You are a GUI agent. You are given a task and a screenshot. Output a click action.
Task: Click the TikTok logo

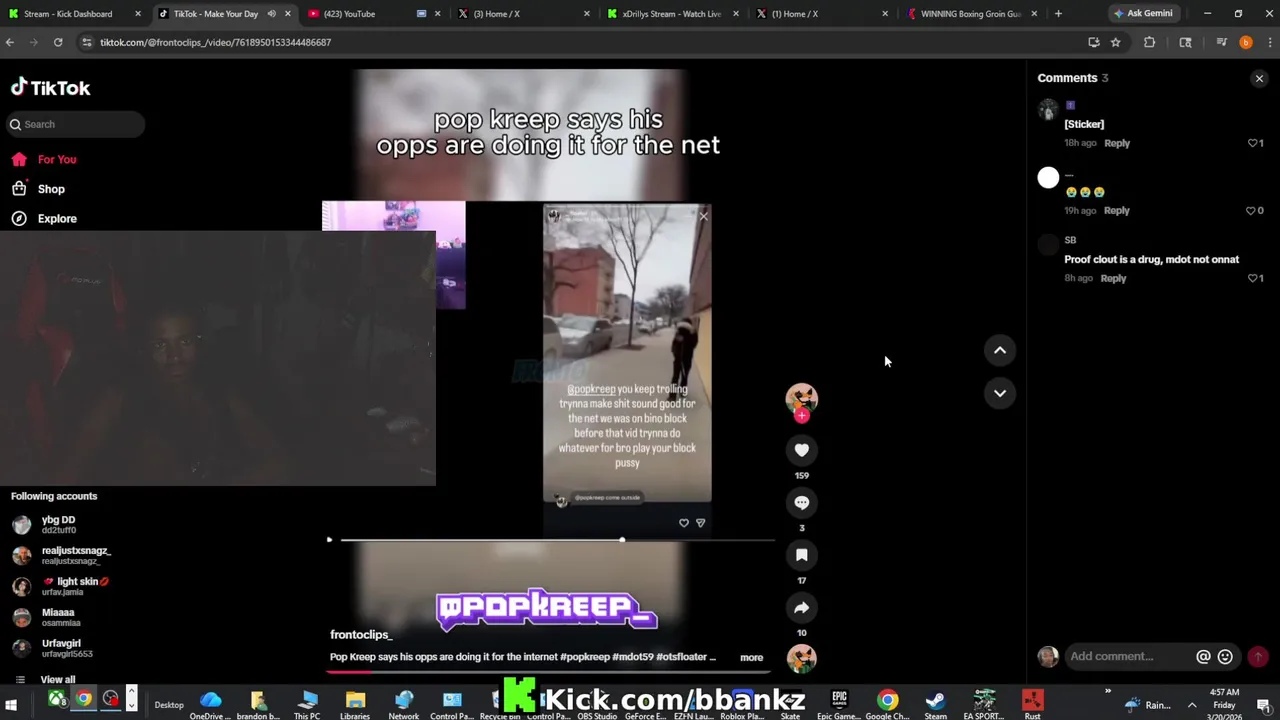pos(50,88)
